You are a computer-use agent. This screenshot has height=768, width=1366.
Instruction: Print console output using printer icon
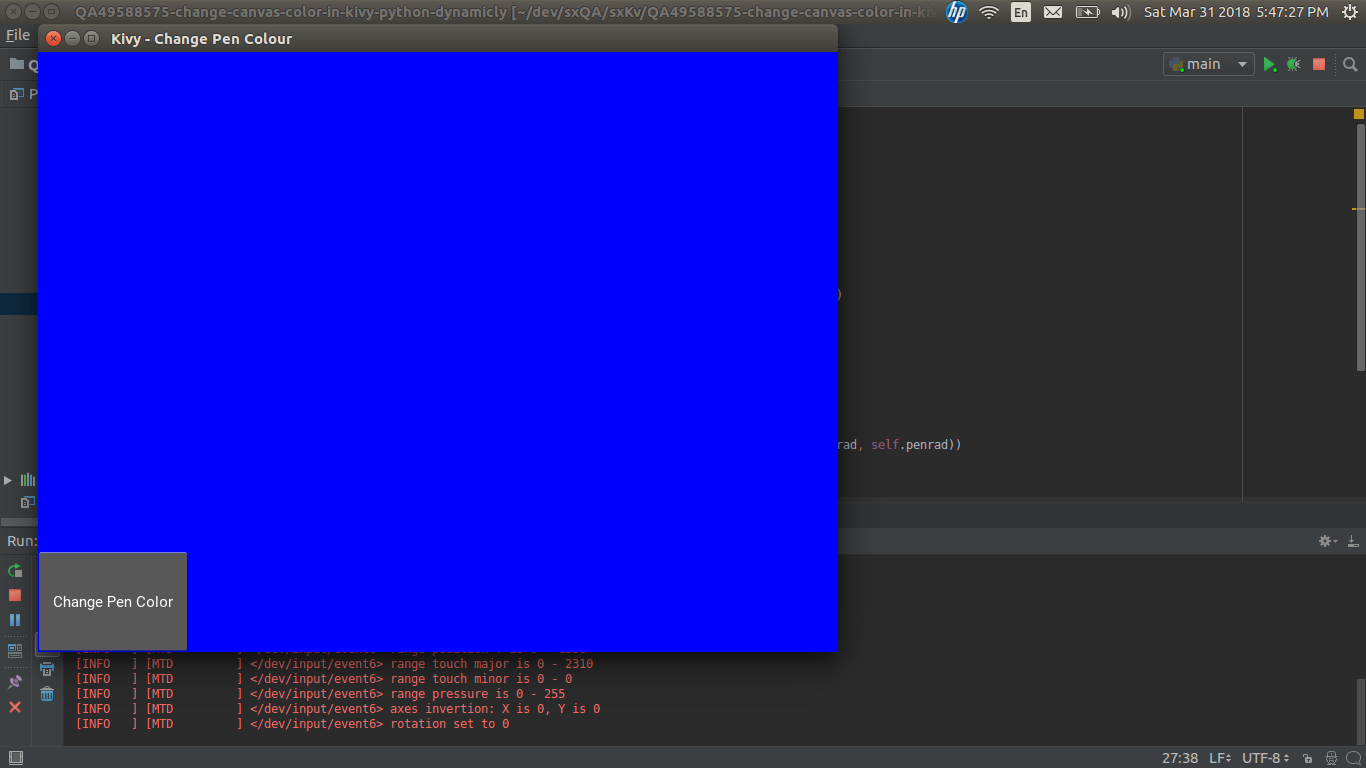tap(46, 668)
